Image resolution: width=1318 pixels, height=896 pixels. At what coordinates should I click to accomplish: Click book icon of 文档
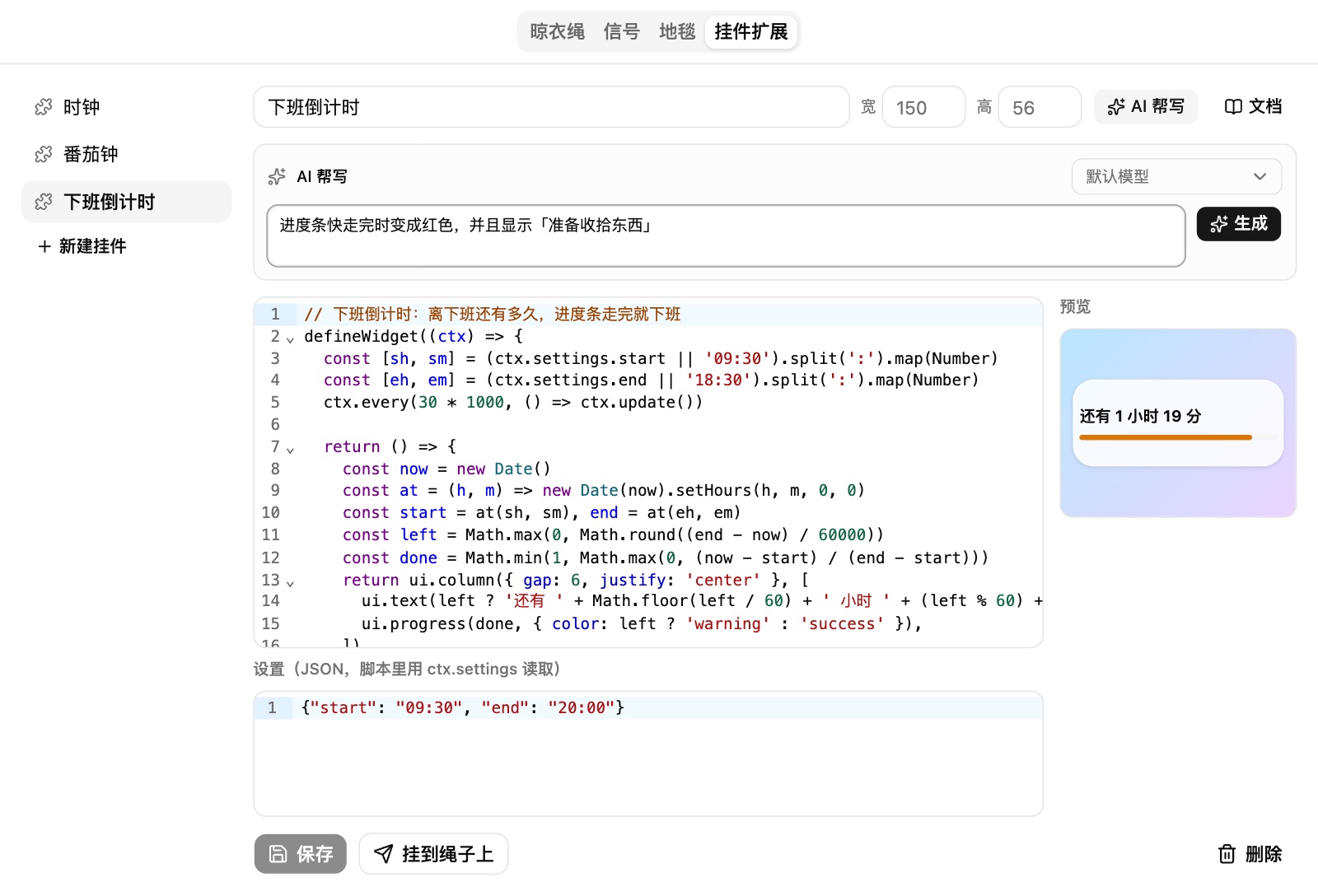pyautogui.click(x=1233, y=107)
